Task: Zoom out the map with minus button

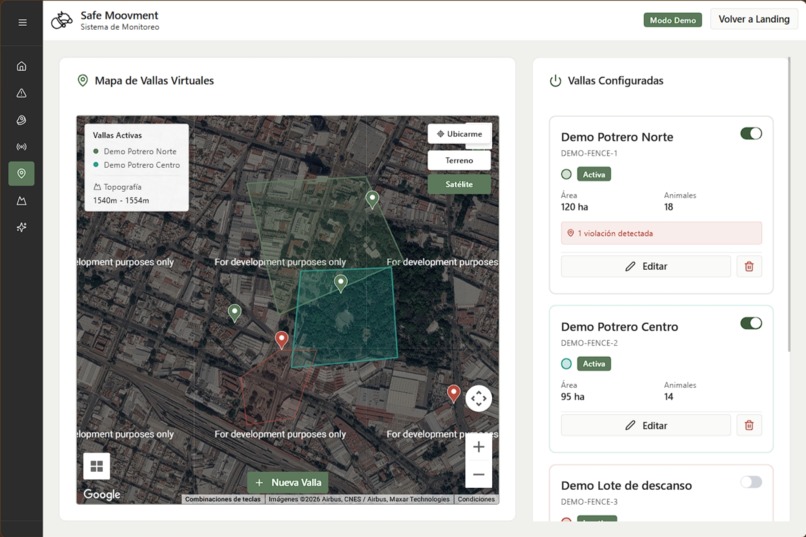Action: coord(479,474)
